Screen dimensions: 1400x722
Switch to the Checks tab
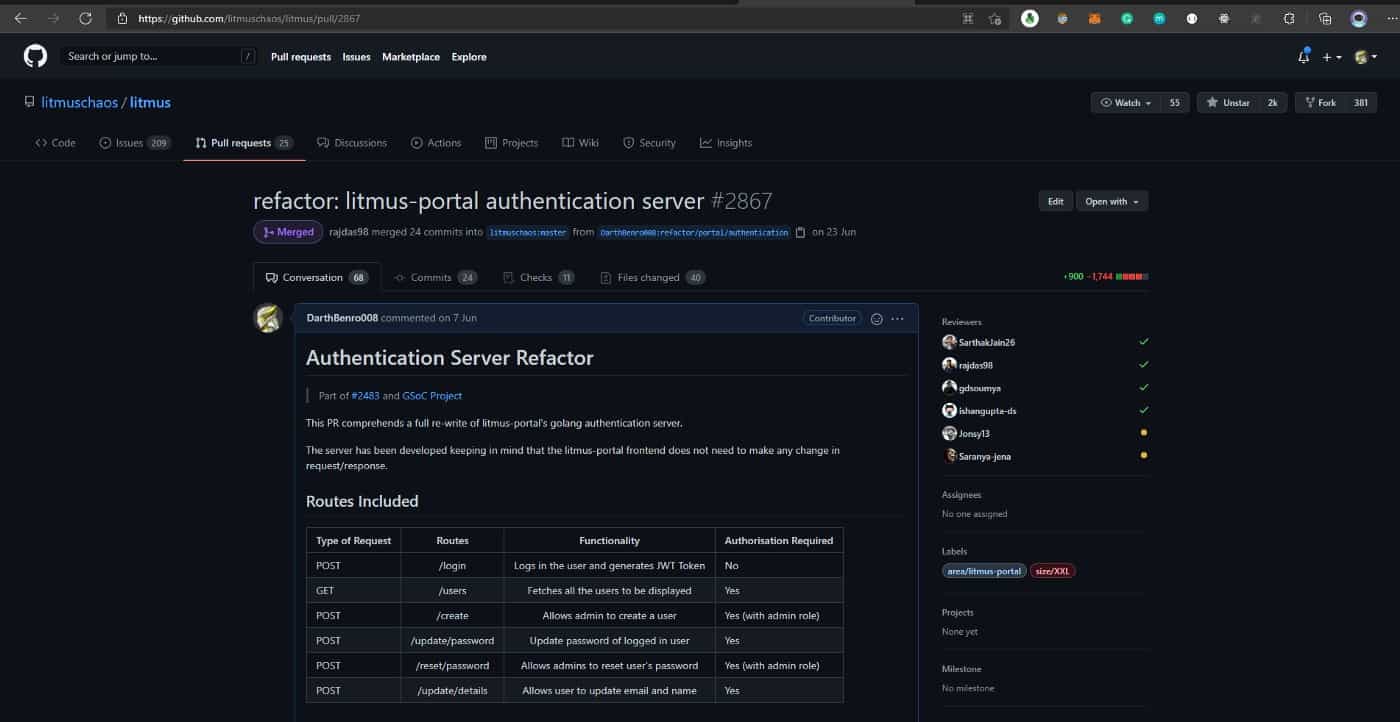click(x=539, y=277)
